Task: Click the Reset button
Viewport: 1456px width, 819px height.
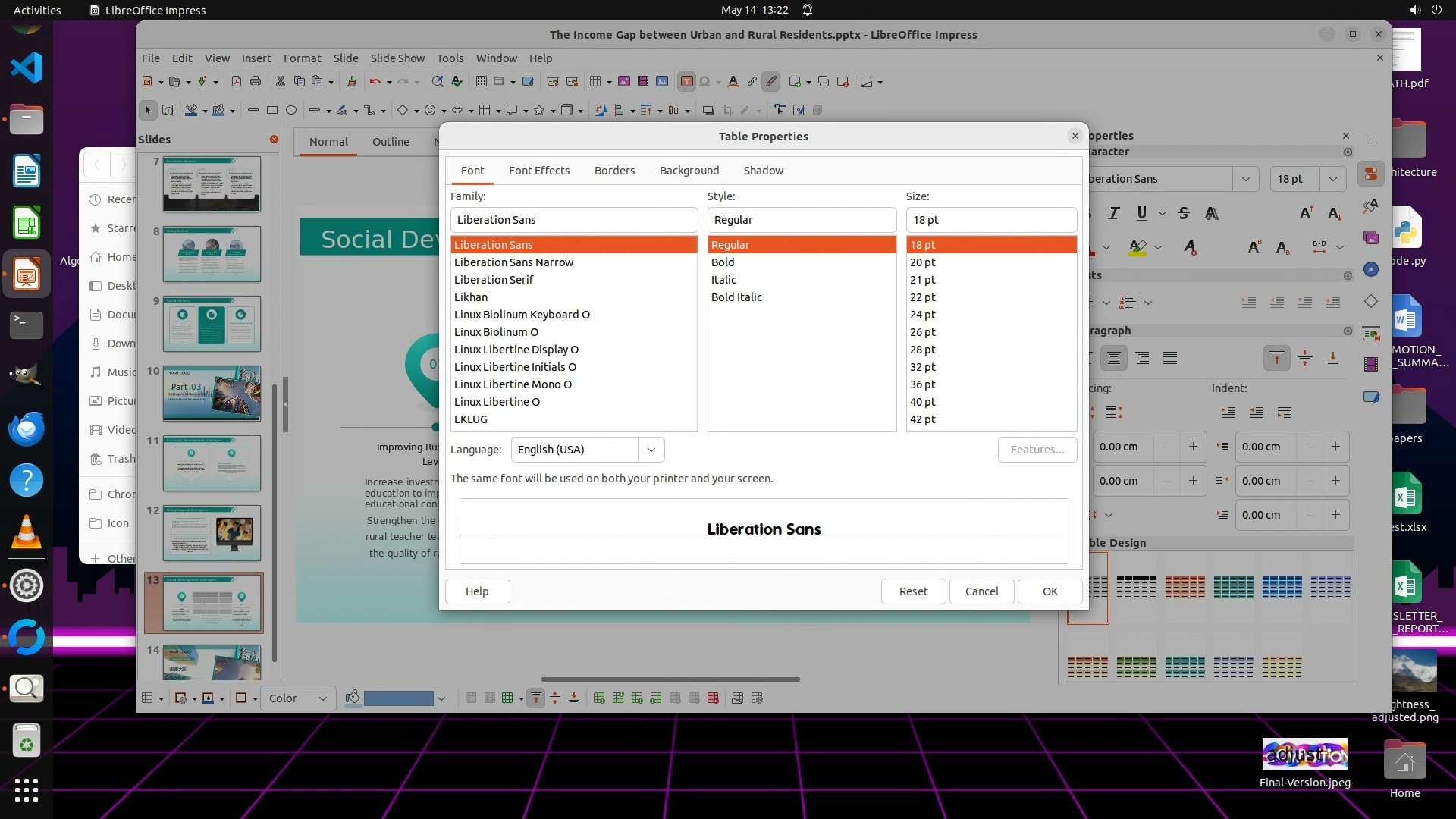Action: (913, 591)
